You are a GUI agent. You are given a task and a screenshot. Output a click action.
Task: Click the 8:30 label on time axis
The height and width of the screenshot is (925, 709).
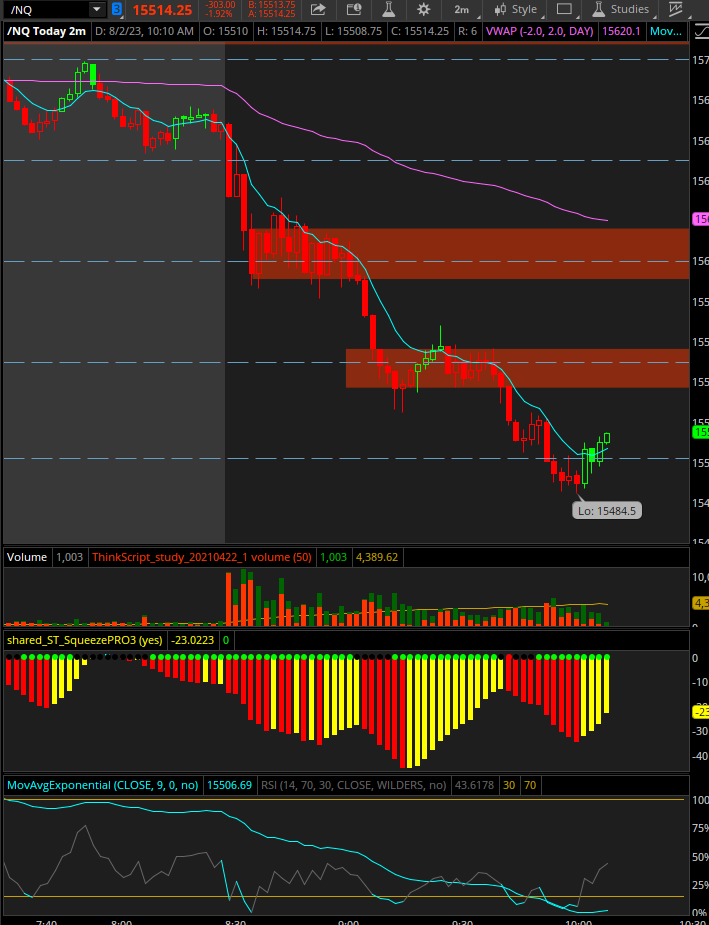click(x=235, y=921)
